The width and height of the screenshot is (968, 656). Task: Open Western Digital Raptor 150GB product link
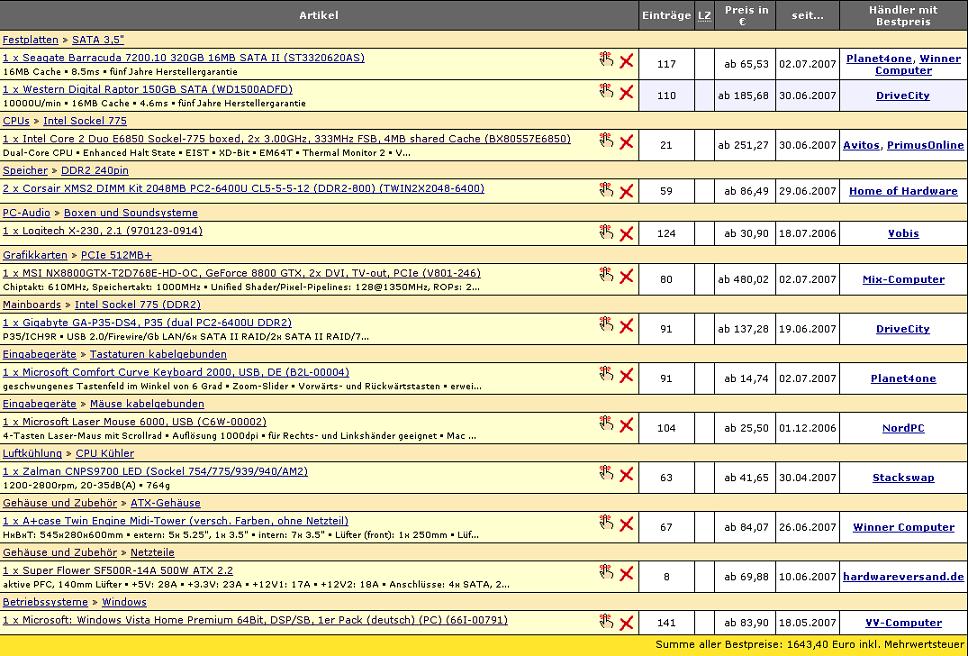point(148,89)
